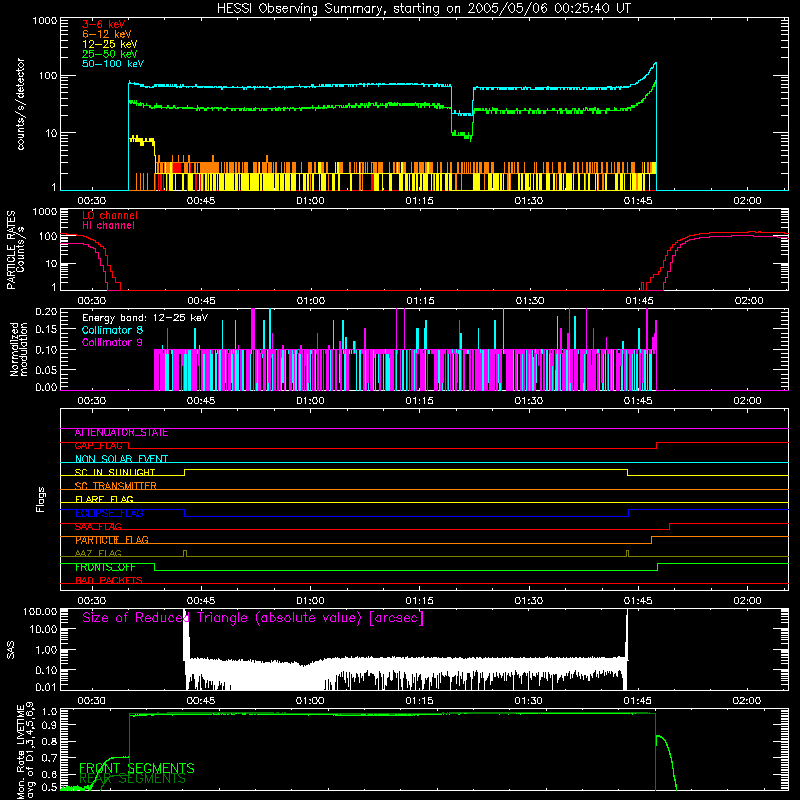Click the 100.00 tick on SAS axis
Viewport: 800px width, 800px height.
(x=40, y=612)
